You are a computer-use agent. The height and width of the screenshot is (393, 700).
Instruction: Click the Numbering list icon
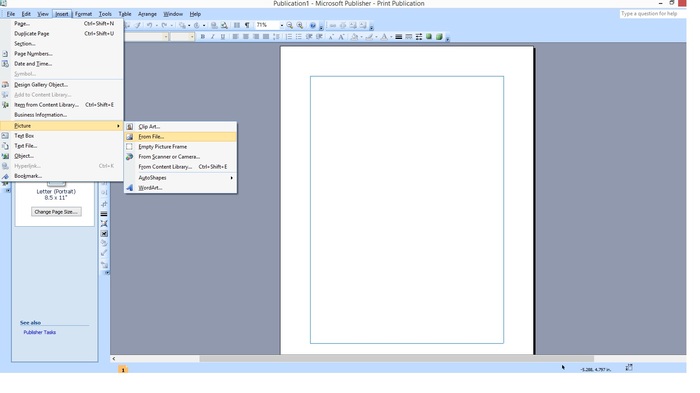pyautogui.click(x=289, y=37)
